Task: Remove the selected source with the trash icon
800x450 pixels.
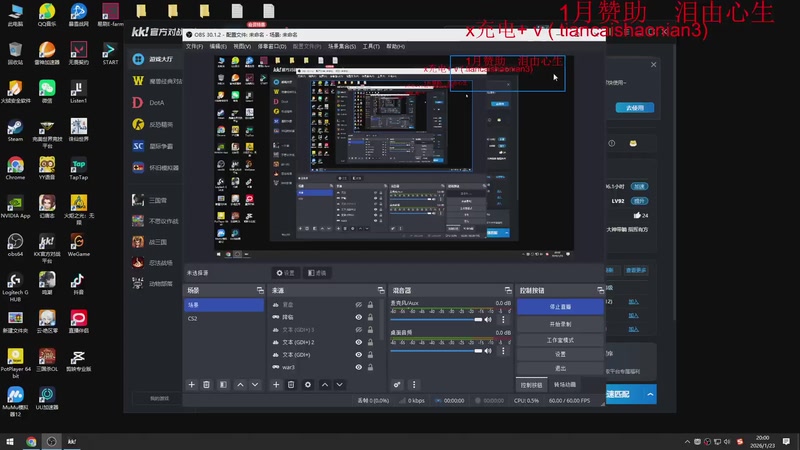Action: click(291, 385)
